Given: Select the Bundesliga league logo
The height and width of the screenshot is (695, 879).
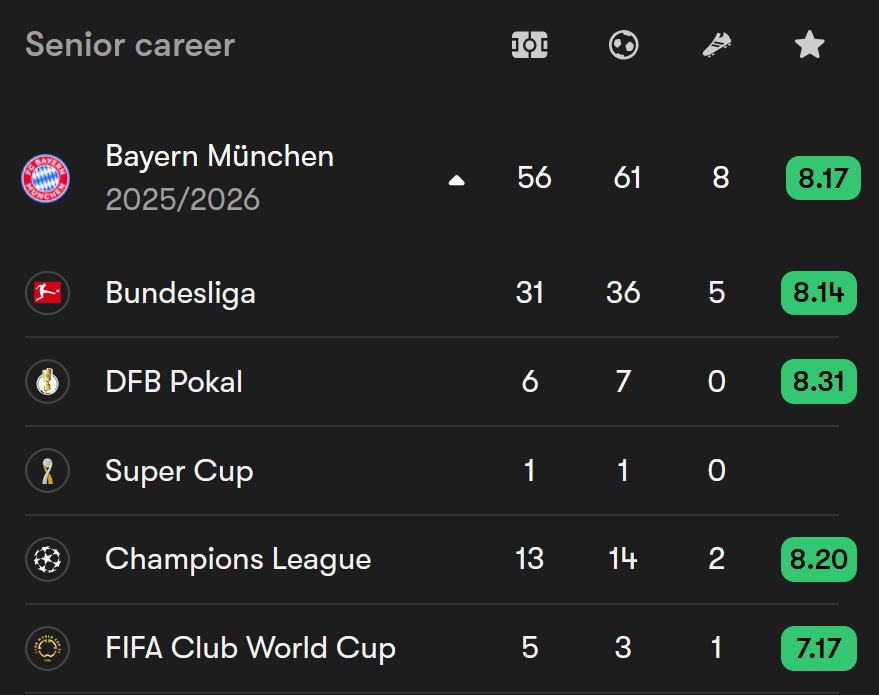Looking at the screenshot, I should click(48, 293).
